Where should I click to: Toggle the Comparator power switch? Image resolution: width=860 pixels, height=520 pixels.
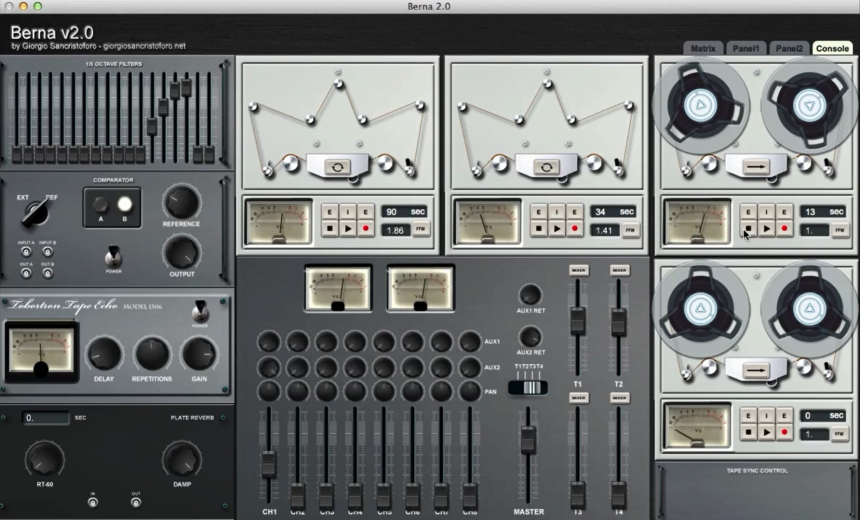pos(112,255)
